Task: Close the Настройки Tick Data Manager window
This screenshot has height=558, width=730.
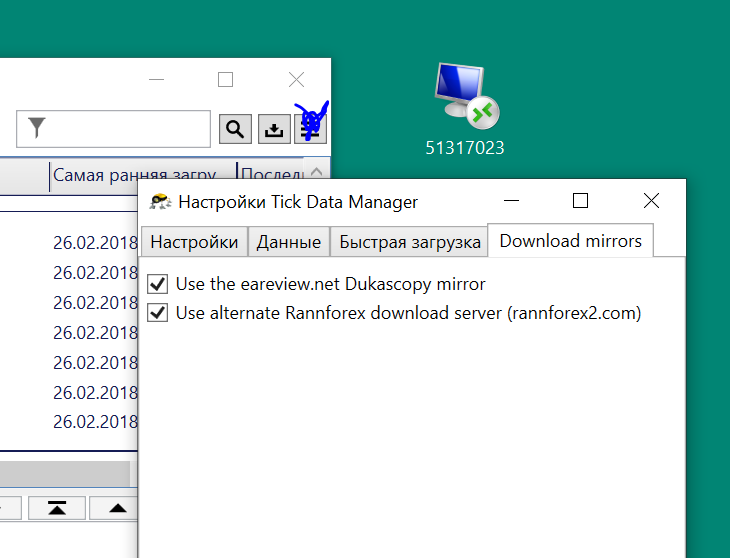Action: (651, 201)
